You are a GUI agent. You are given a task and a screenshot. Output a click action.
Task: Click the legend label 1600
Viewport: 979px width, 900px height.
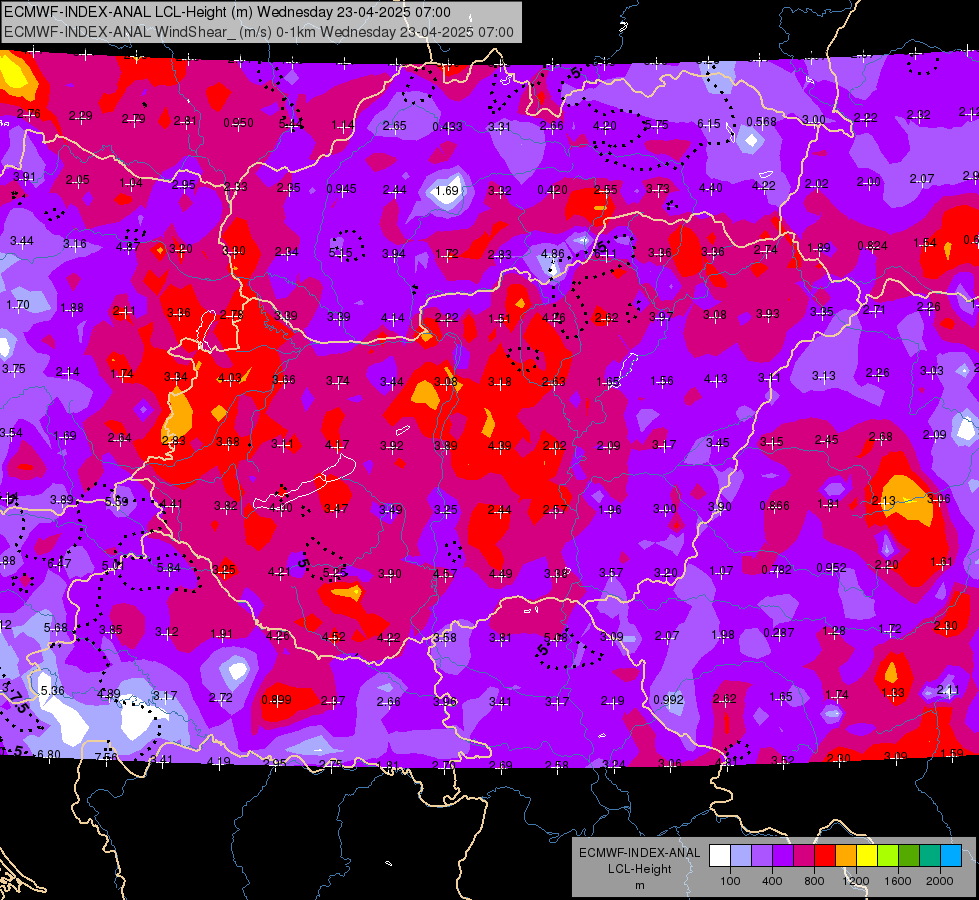pos(898,881)
